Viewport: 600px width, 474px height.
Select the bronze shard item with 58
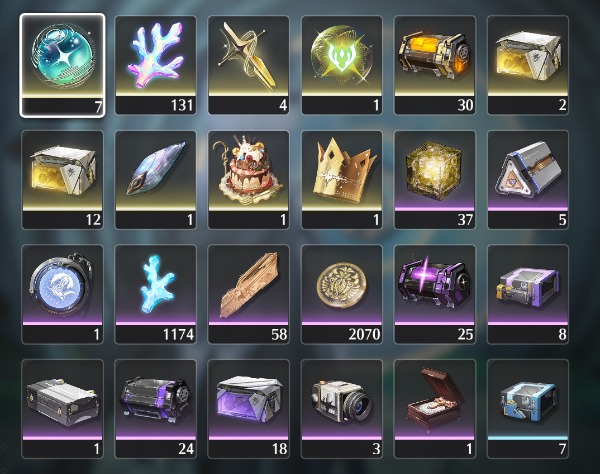[x=248, y=294]
